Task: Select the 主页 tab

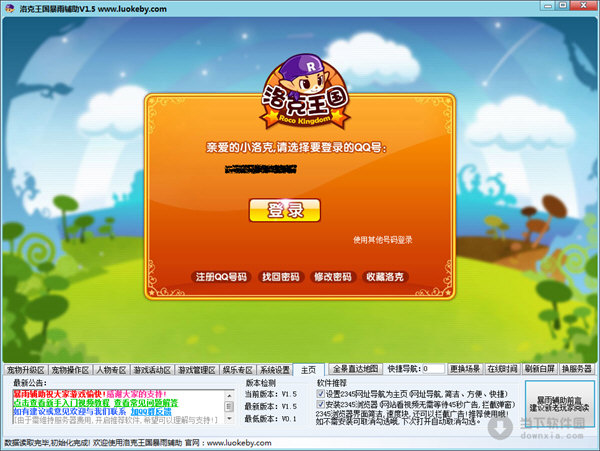Action: (x=308, y=370)
